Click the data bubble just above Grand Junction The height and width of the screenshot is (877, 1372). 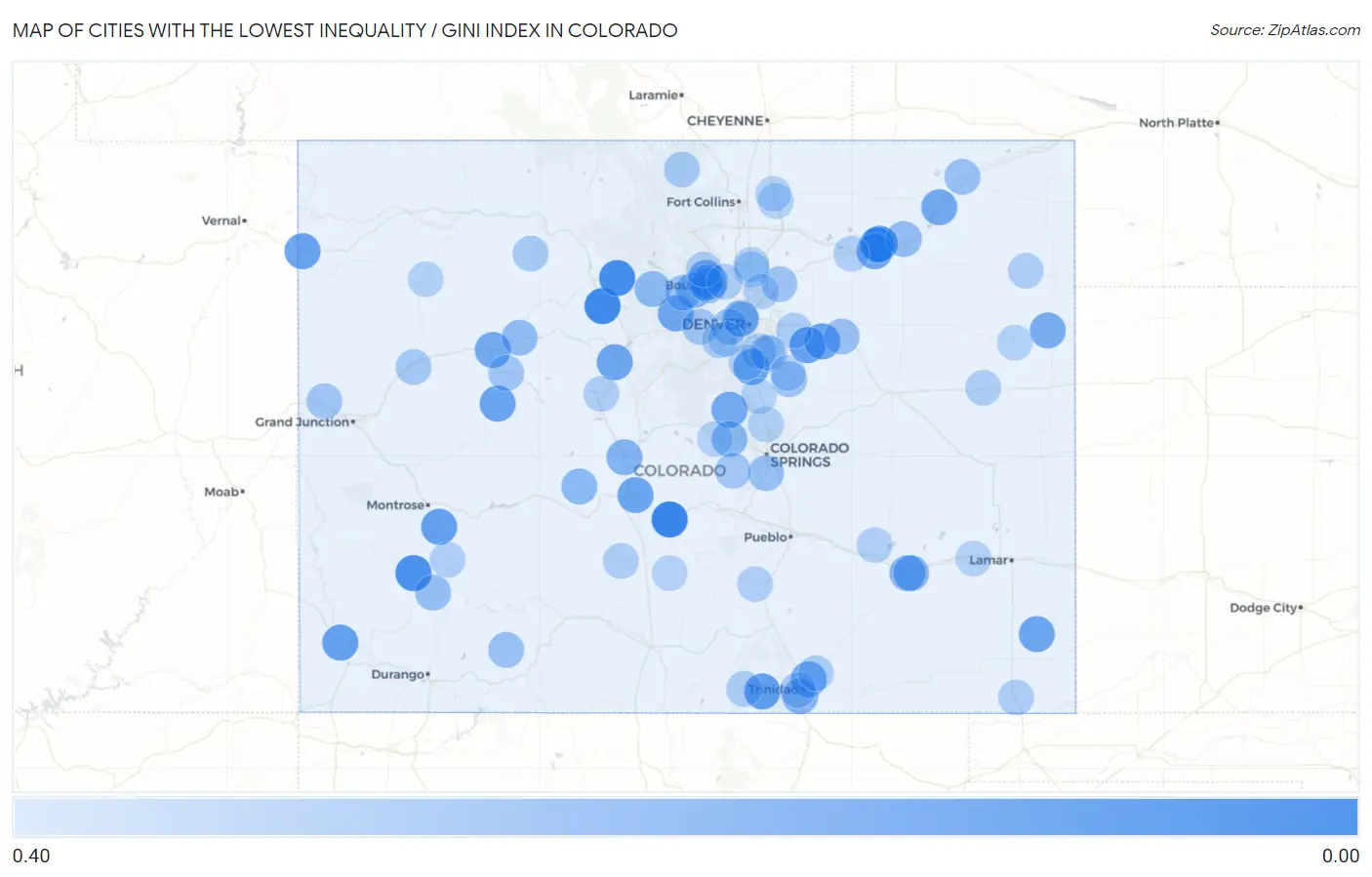point(324,401)
